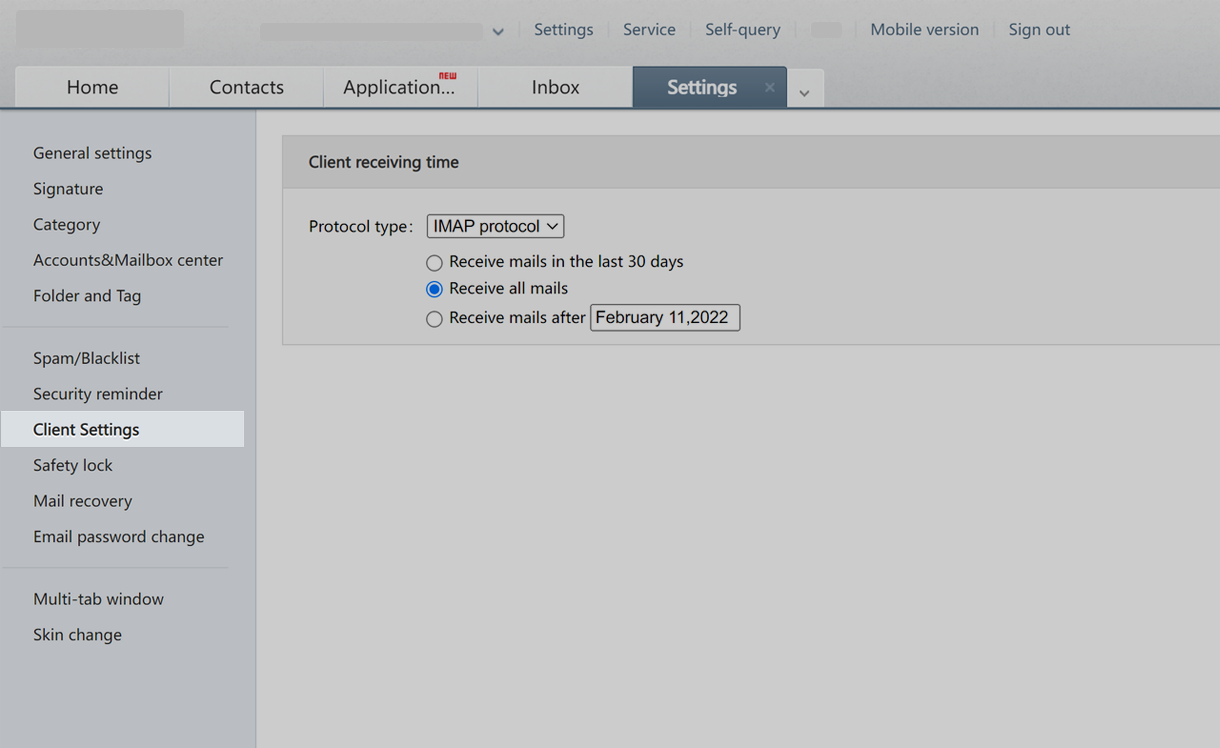Viewport: 1220px width, 748px height.
Task: Click Sign out
Action: [x=1038, y=29]
